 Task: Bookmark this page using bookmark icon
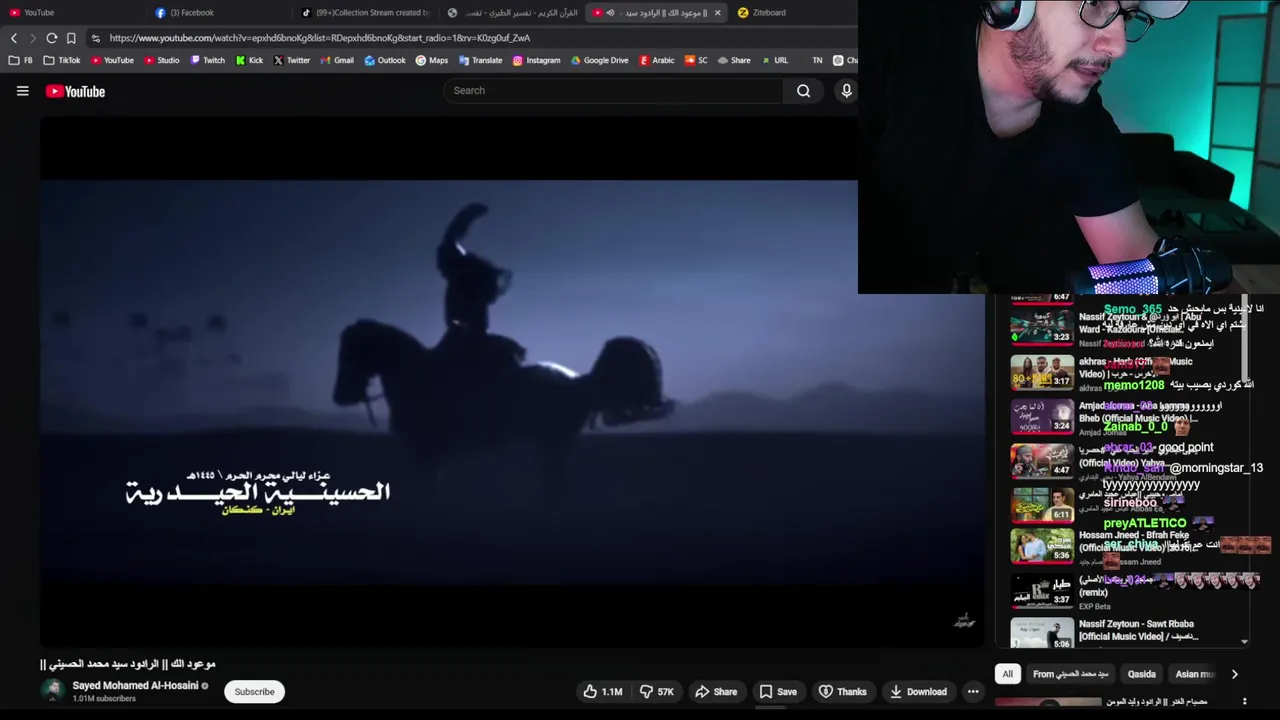tap(71, 38)
